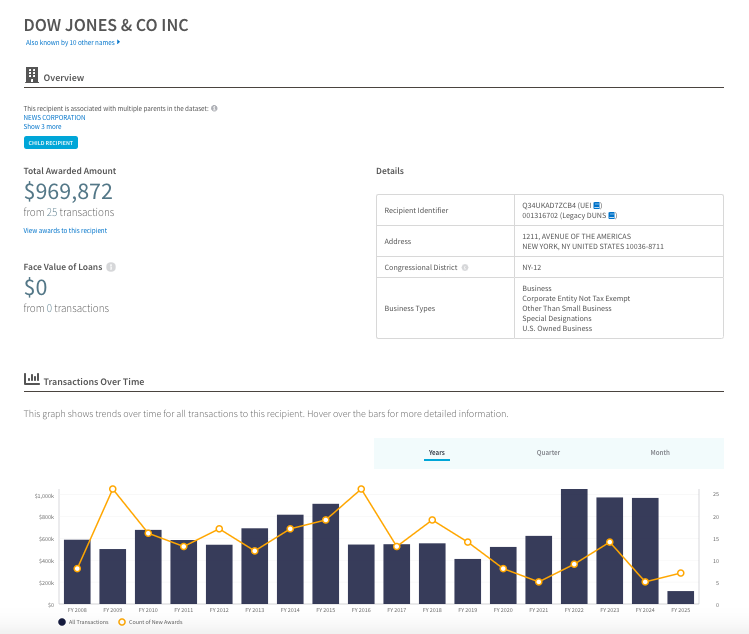Click the Overview building icon
Screen dimensions: 749x634
(32, 76)
